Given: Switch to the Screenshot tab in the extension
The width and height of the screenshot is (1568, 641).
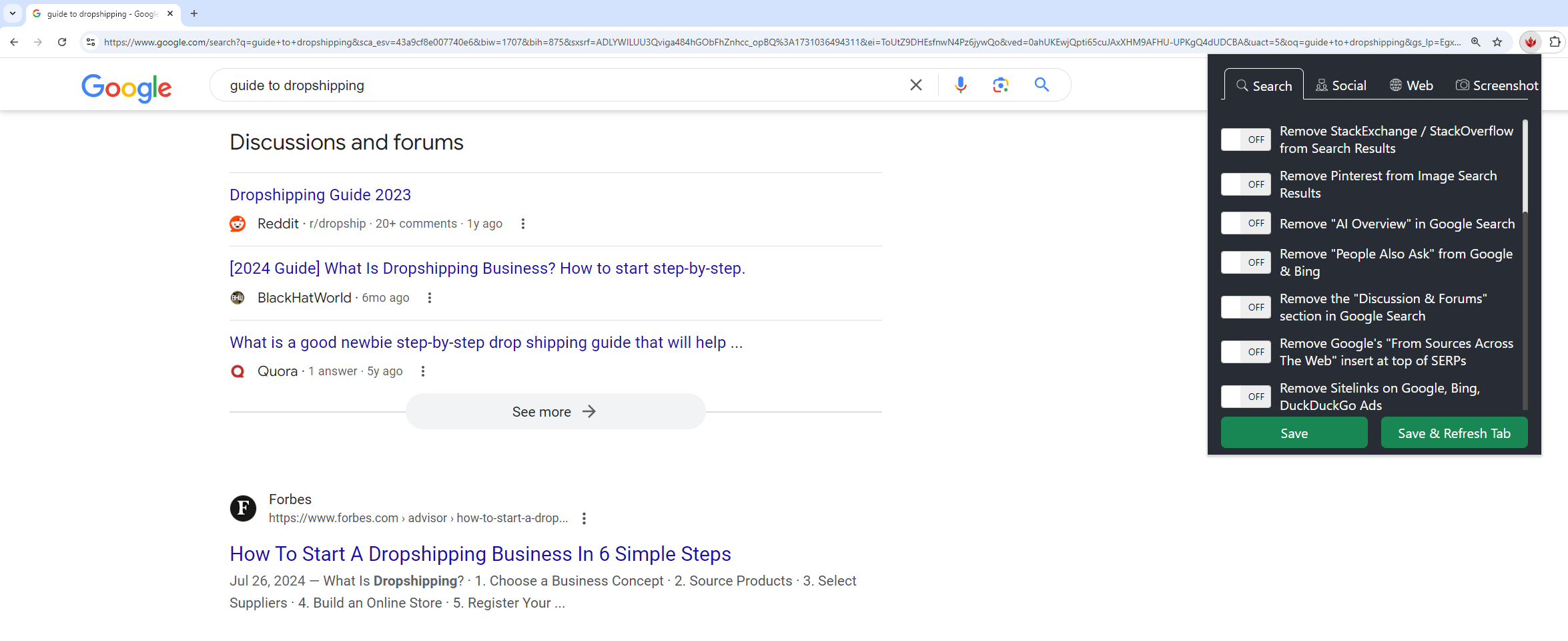Looking at the screenshot, I should tap(1497, 85).
